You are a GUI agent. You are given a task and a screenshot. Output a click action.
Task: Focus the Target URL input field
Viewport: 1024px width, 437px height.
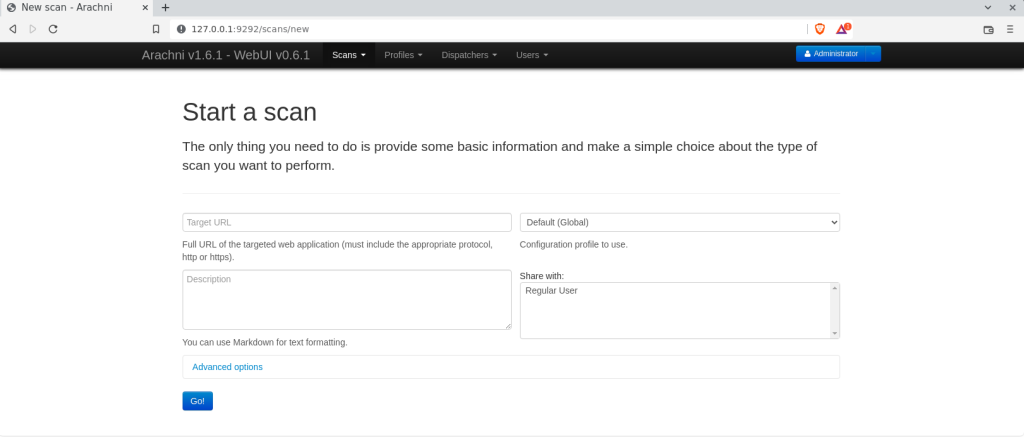click(347, 222)
